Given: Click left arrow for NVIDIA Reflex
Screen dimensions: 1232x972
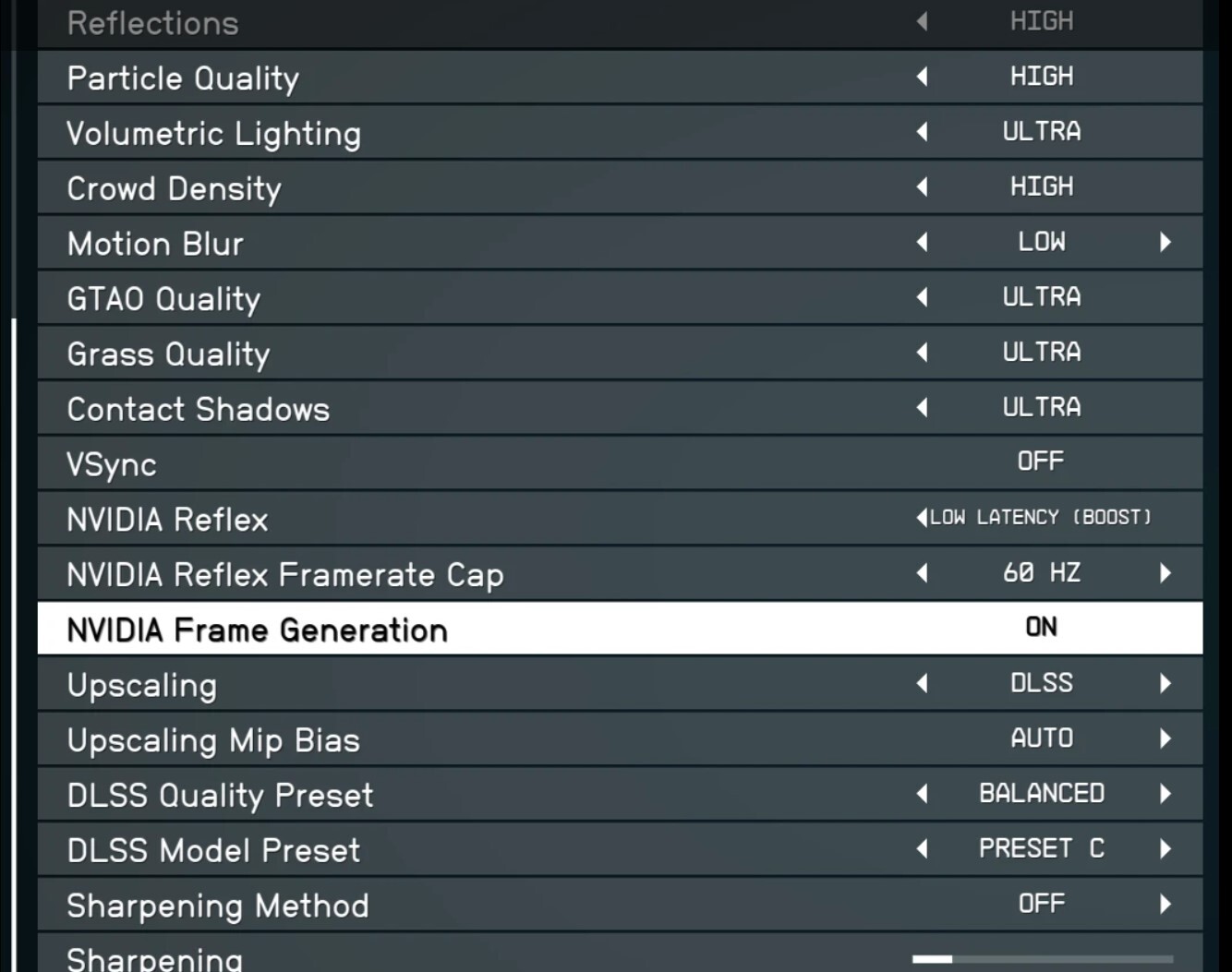Looking at the screenshot, I should pos(922,518).
